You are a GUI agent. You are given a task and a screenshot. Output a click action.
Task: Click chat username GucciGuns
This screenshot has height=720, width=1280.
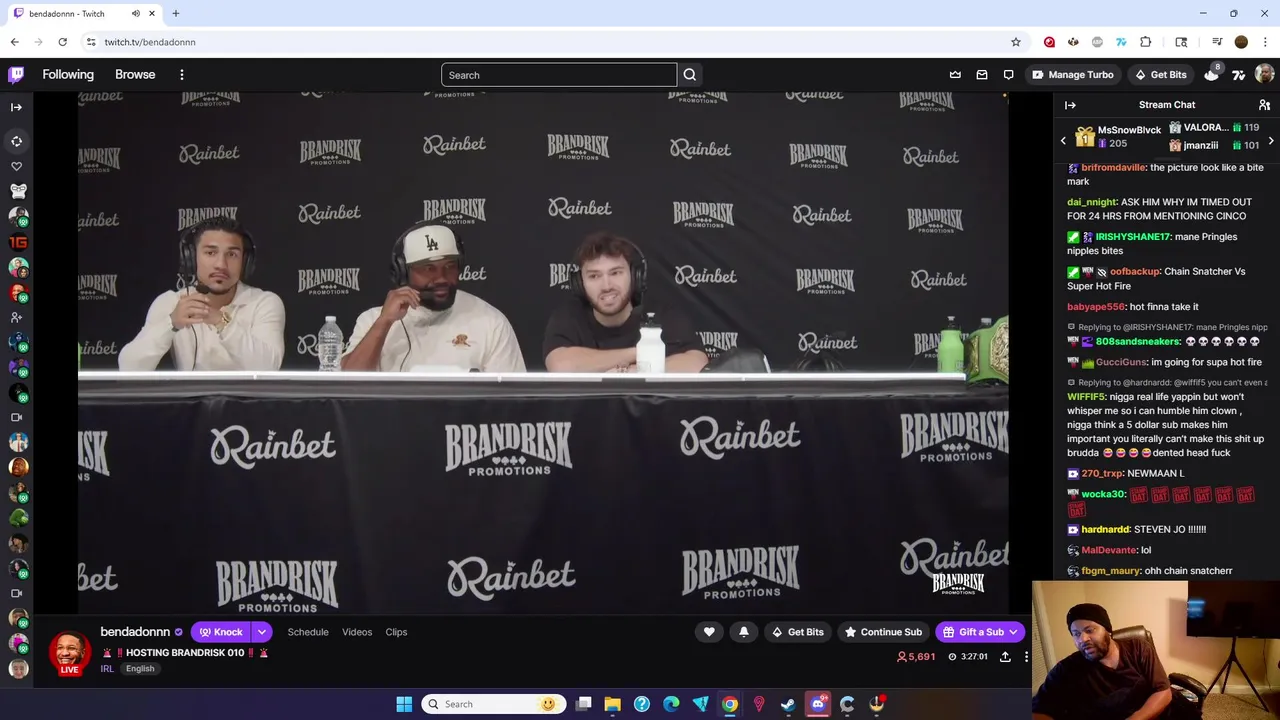(x=1121, y=362)
